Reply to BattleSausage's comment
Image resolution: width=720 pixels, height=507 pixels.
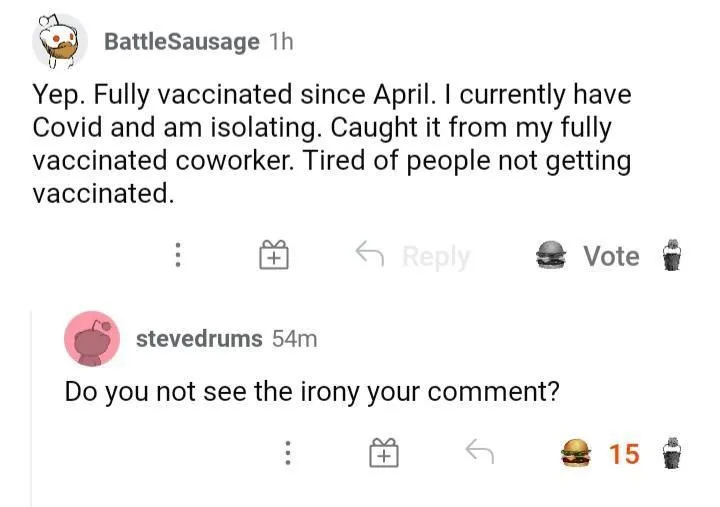414,256
